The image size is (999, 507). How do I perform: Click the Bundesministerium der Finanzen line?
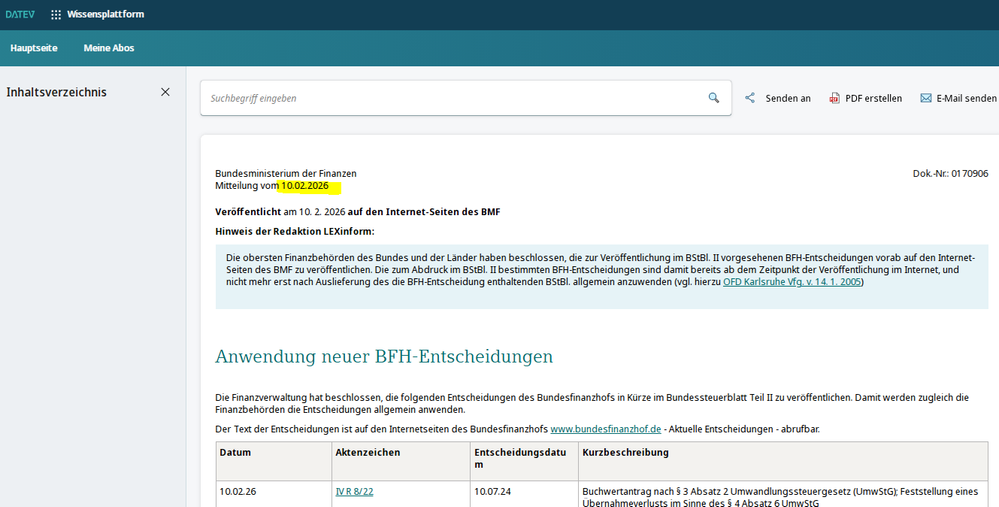pos(286,173)
